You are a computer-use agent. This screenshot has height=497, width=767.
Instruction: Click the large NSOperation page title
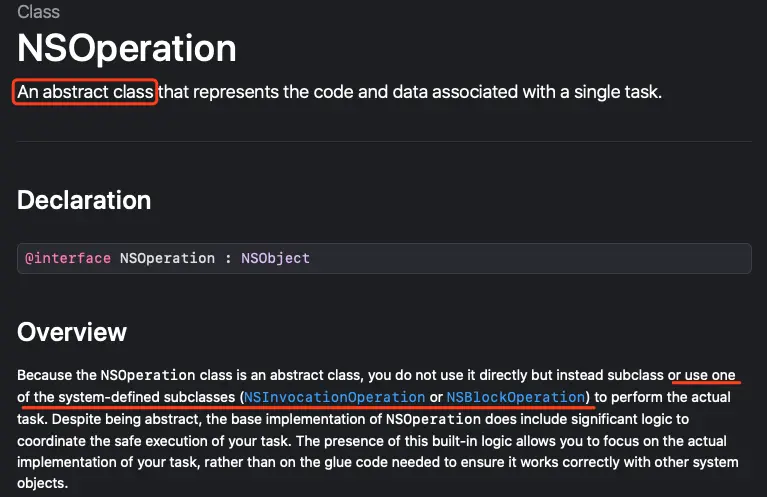point(127,48)
